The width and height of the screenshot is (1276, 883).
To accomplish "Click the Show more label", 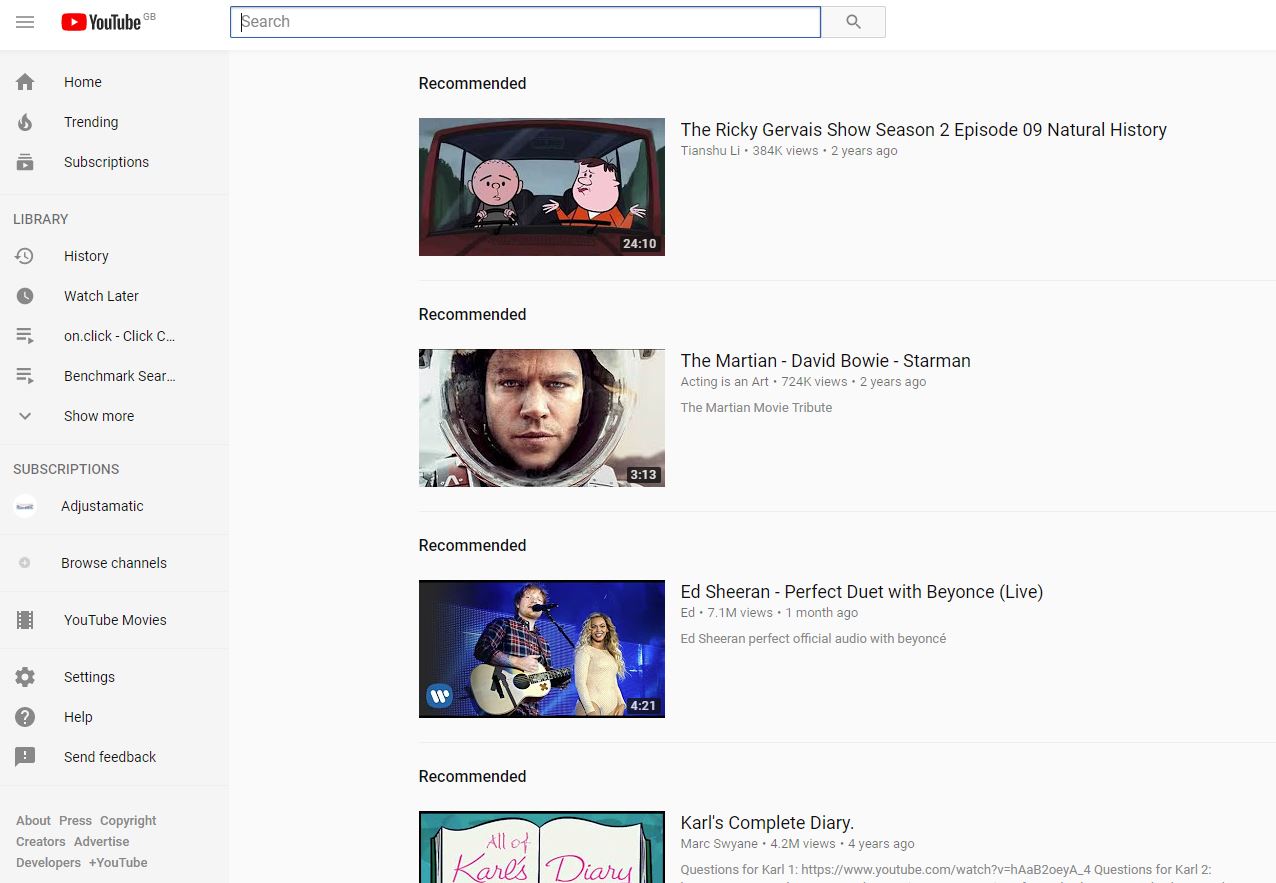I will point(99,416).
